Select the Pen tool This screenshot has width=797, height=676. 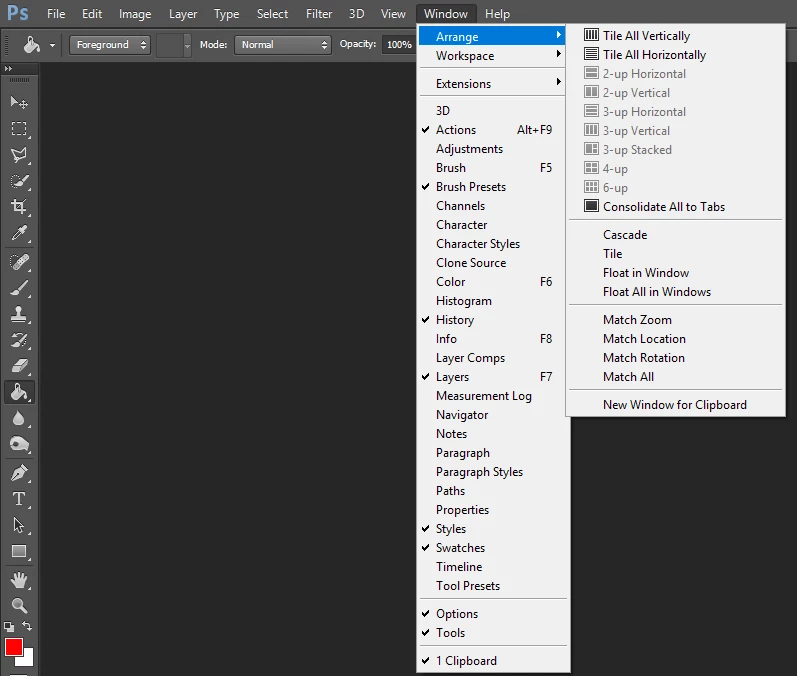click(x=19, y=473)
